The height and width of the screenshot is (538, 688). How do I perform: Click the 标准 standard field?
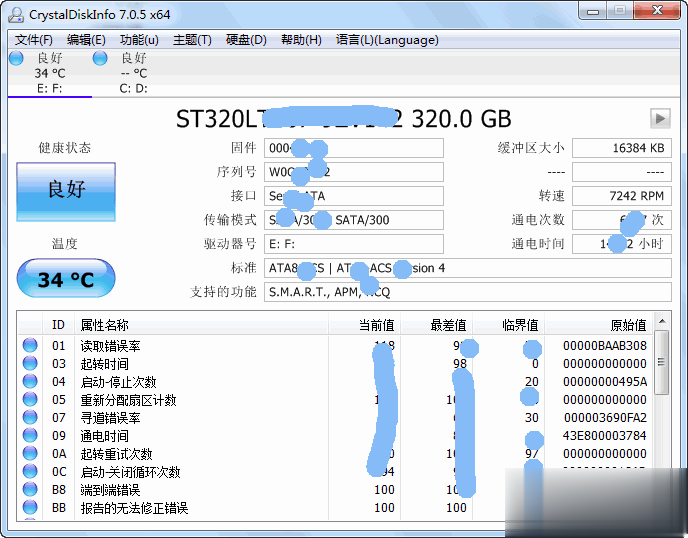click(468, 268)
